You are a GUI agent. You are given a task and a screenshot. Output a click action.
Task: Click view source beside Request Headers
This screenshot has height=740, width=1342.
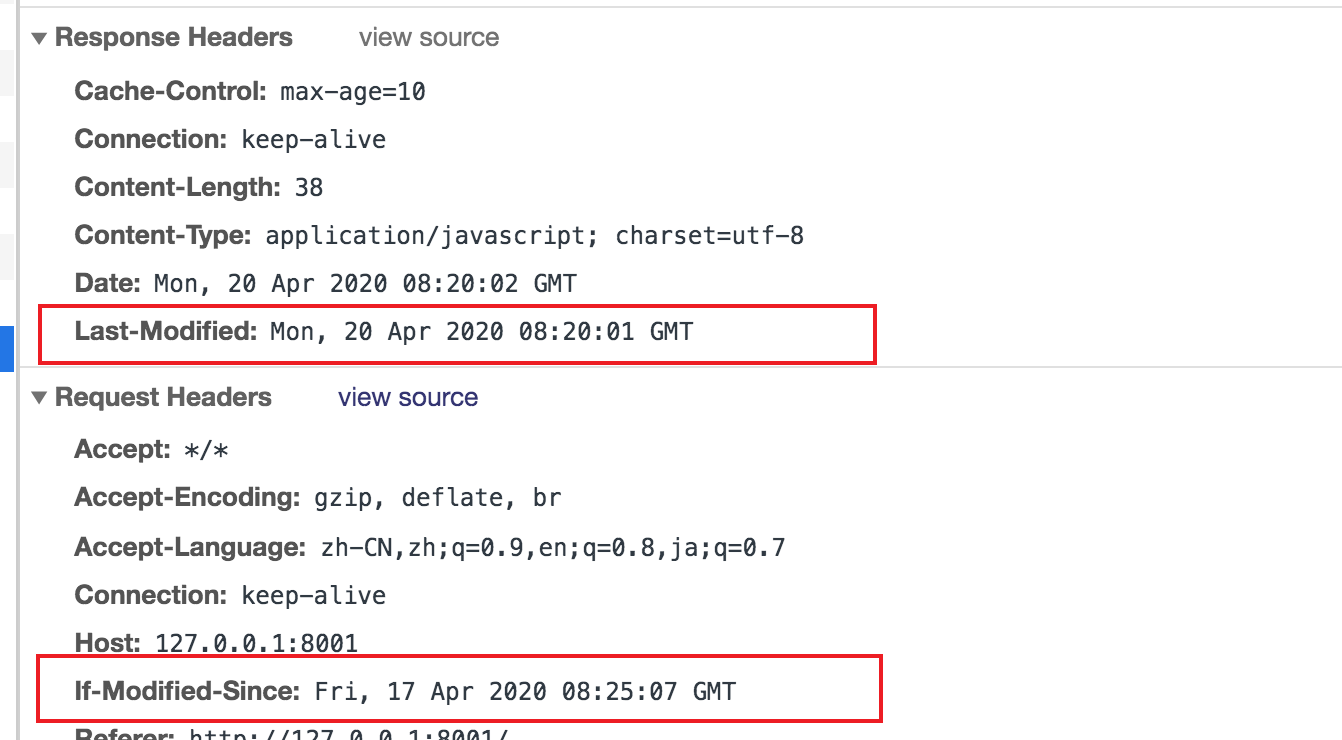(x=408, y=398)
